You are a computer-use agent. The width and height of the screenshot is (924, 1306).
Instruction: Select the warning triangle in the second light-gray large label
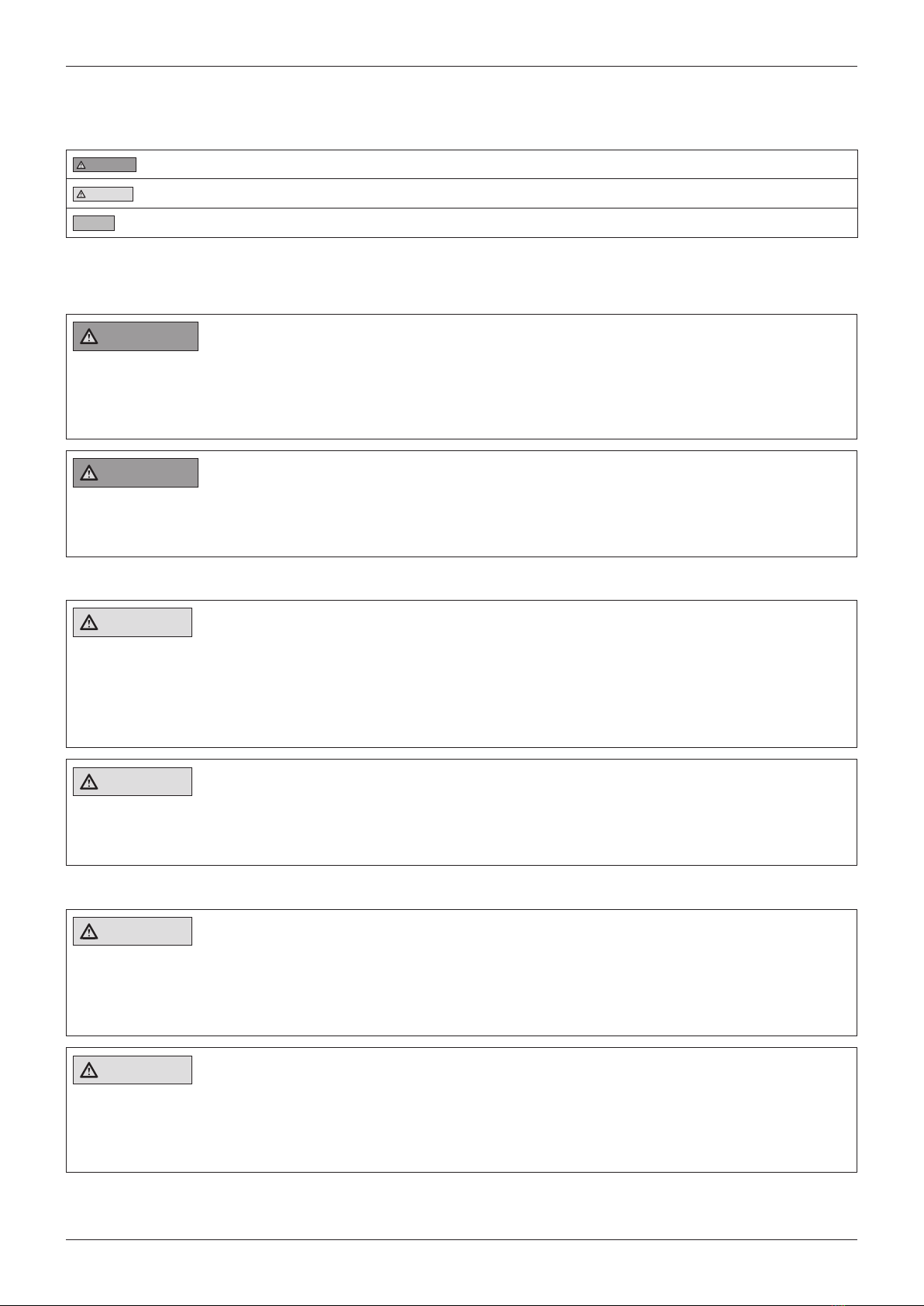pyautogui.click(x=89, y=782)
